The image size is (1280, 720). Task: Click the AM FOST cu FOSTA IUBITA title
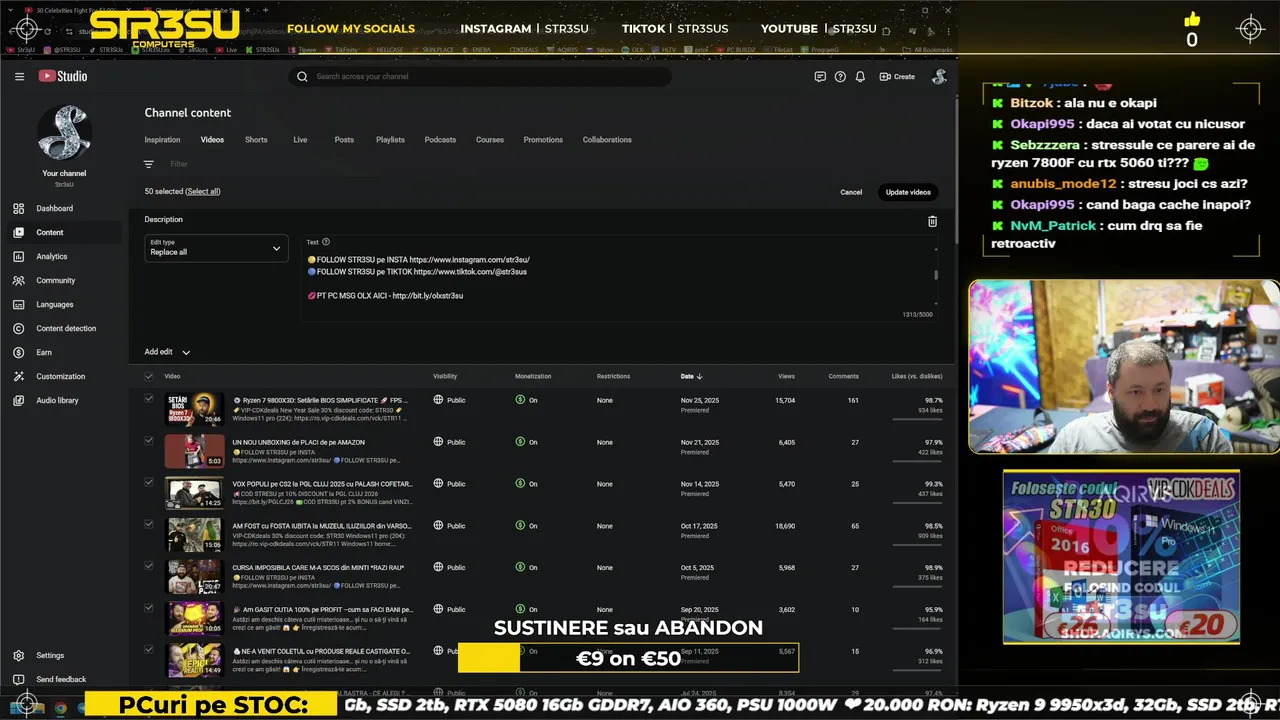(x=322, y=525)
